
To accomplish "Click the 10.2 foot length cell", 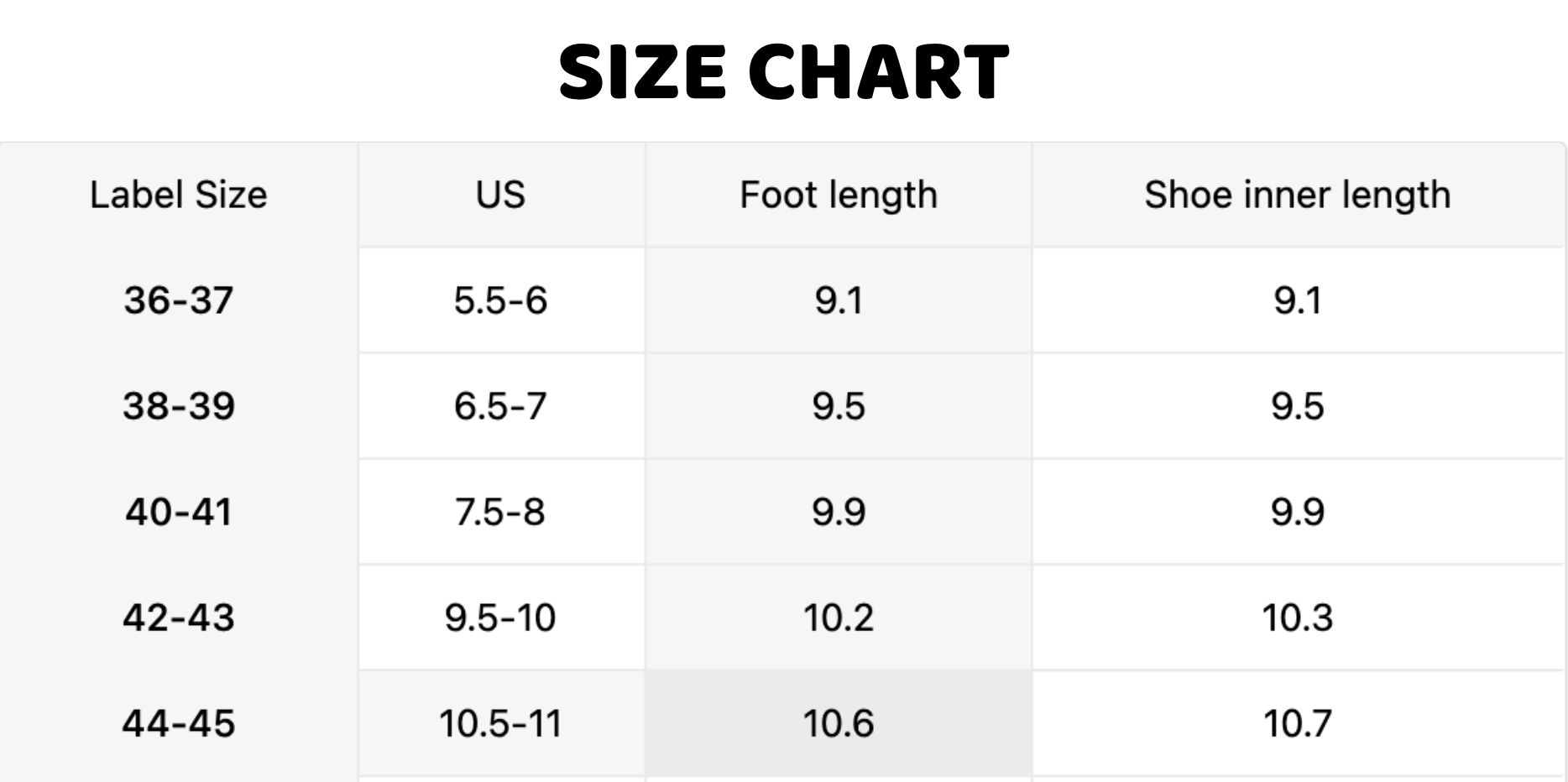I will [x=838, y=618].
